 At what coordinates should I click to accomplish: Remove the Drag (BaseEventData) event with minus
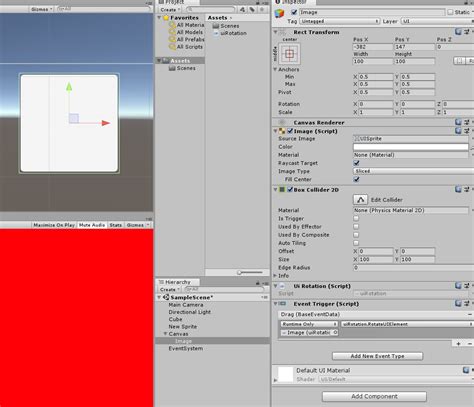coord(470,314)
